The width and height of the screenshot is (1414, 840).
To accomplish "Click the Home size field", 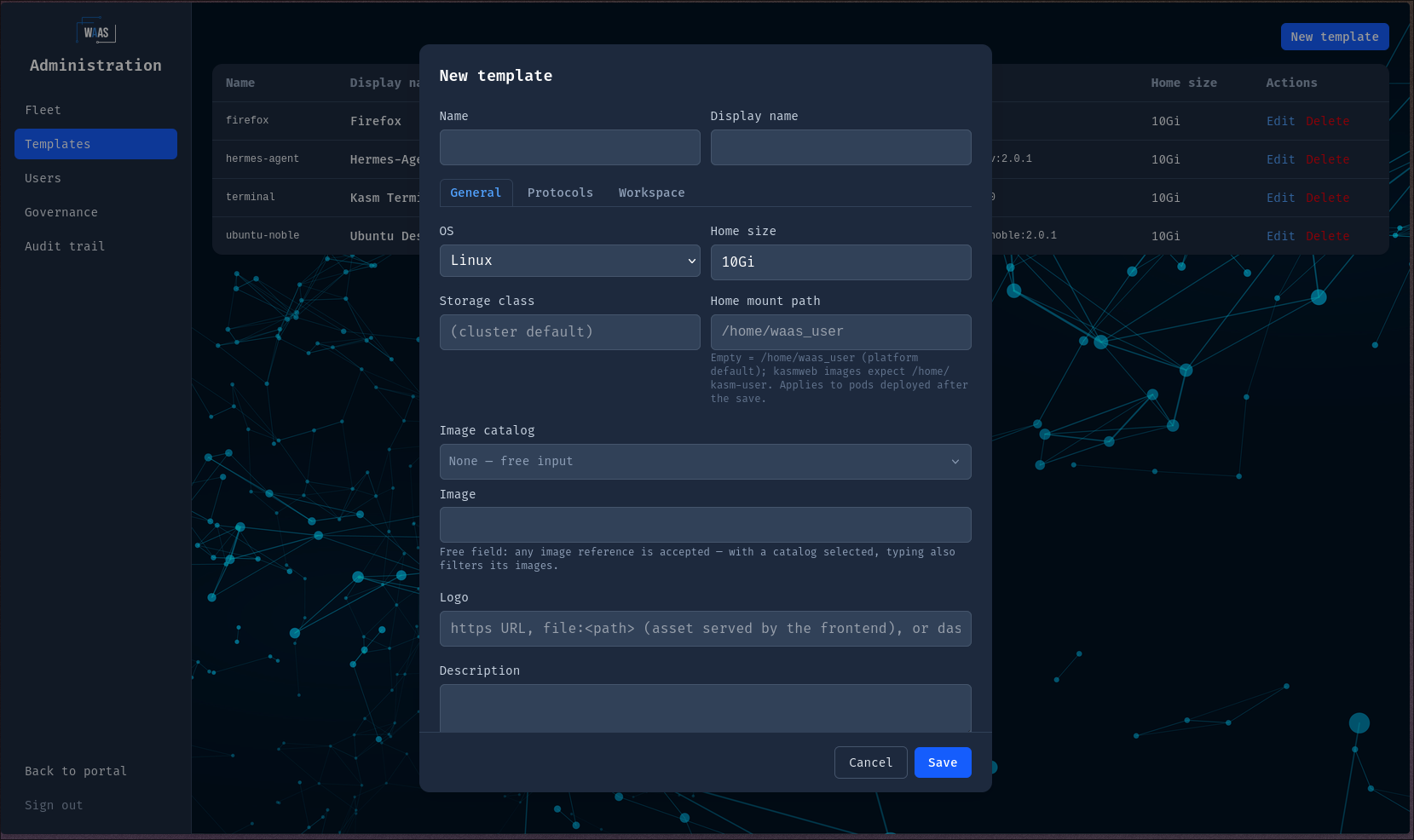I will (x=840, y=262).
